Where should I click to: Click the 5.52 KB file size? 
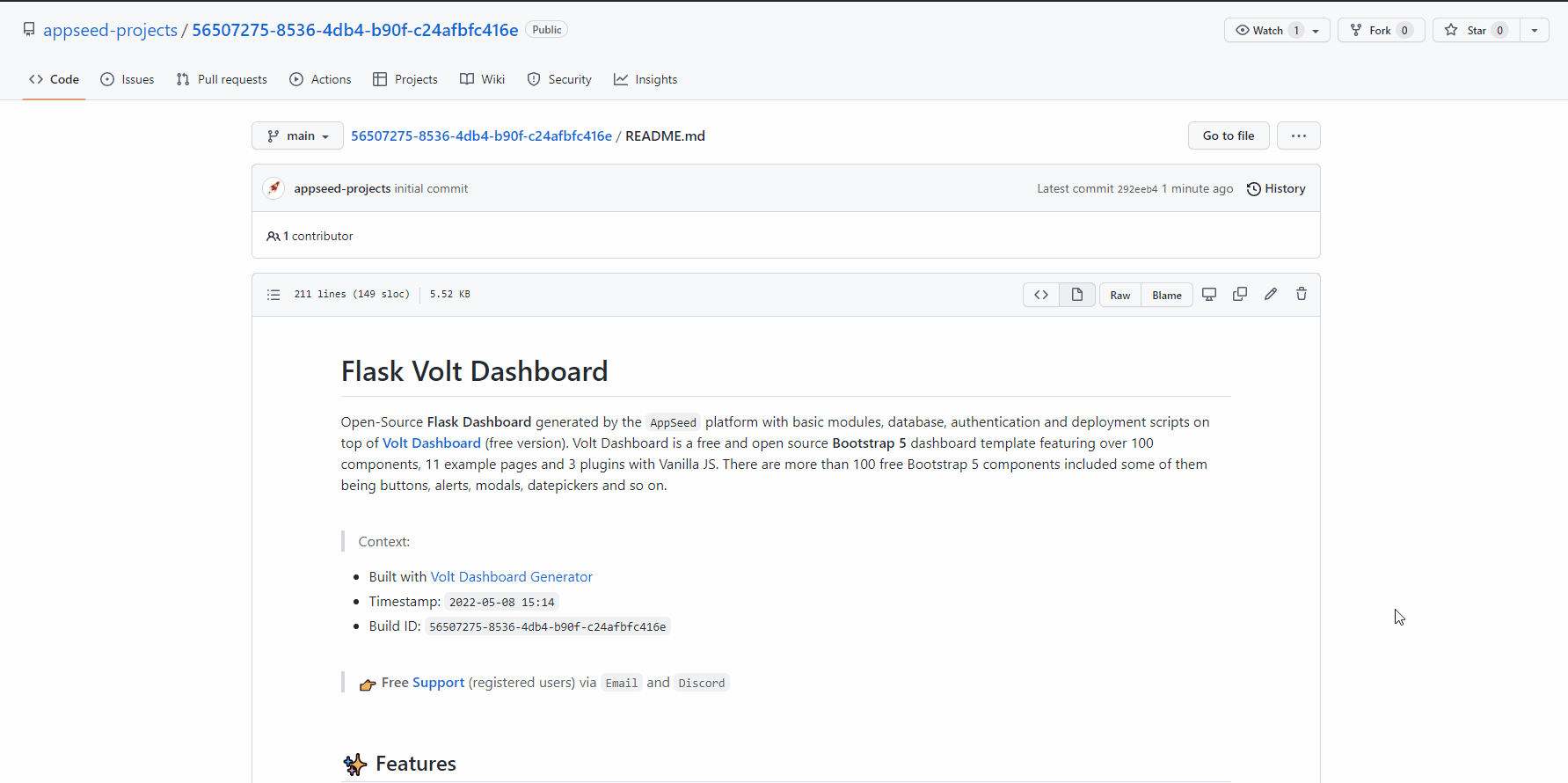pyautogui.click(x=450, y=295)
